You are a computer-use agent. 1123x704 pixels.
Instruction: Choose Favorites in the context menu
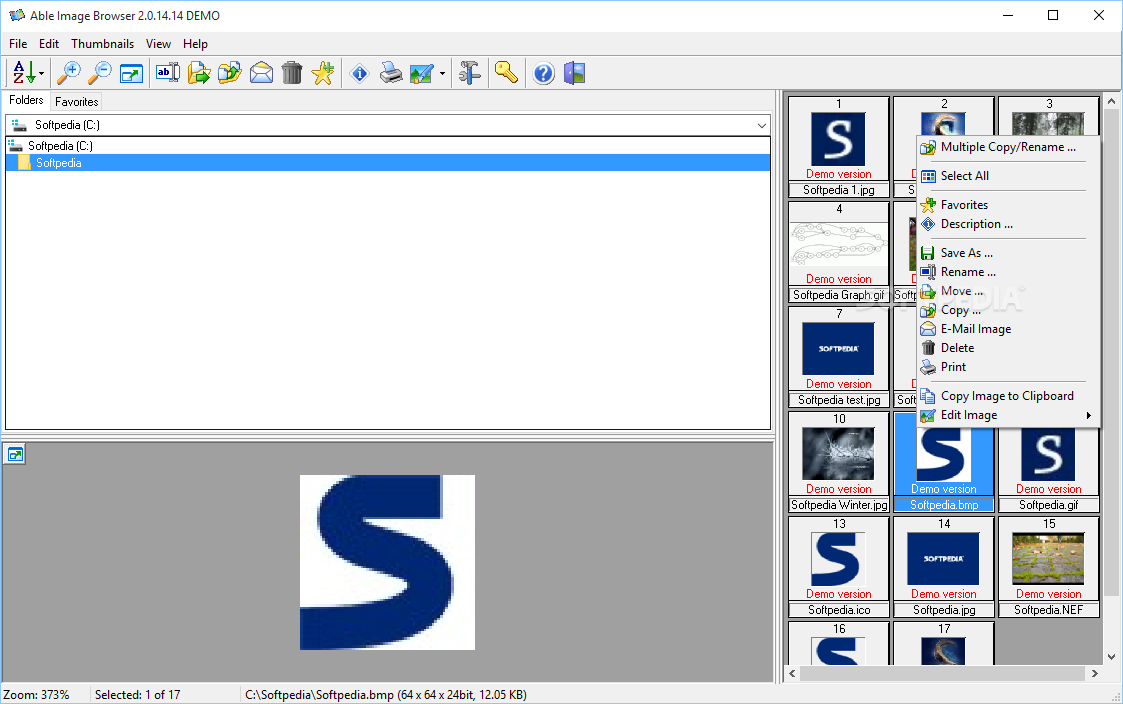click(x=1008, y=205)
